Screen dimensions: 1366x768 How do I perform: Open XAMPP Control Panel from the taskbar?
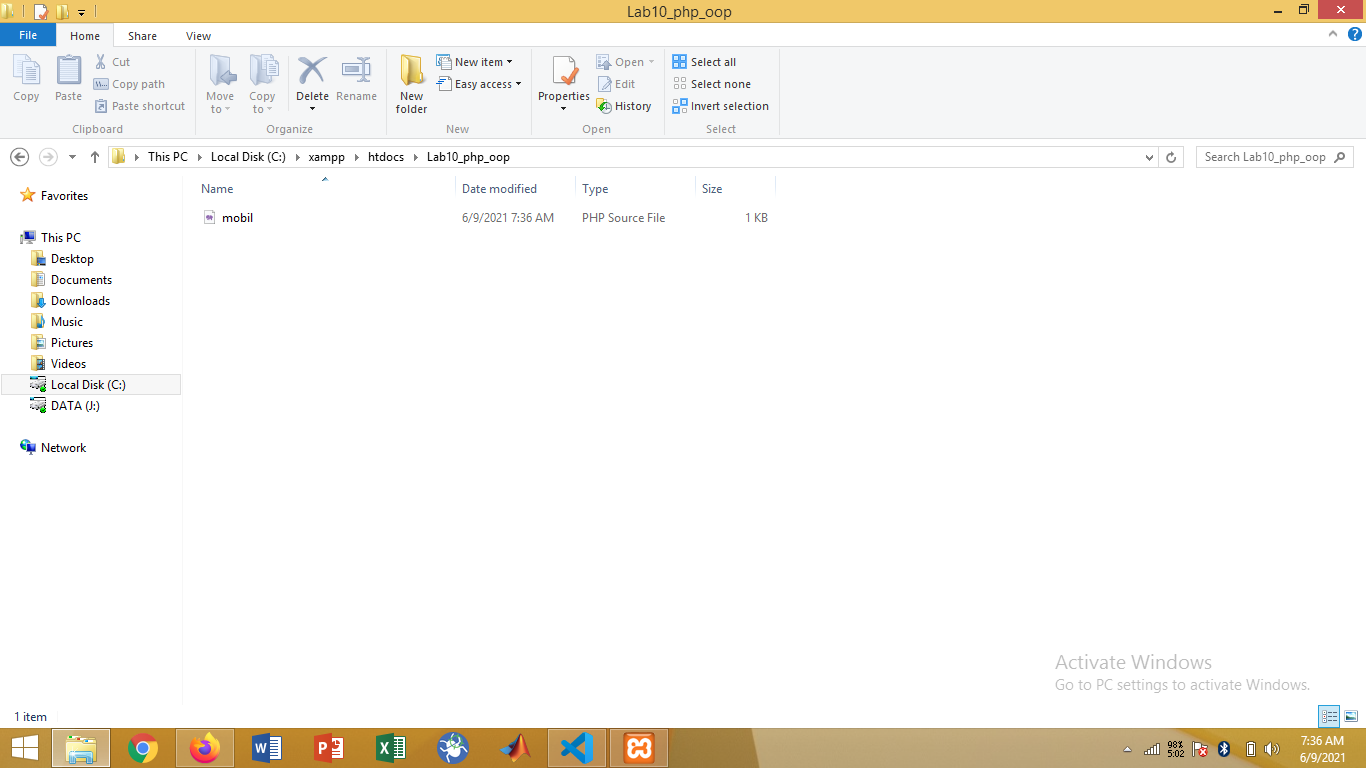tap(638, 748)
